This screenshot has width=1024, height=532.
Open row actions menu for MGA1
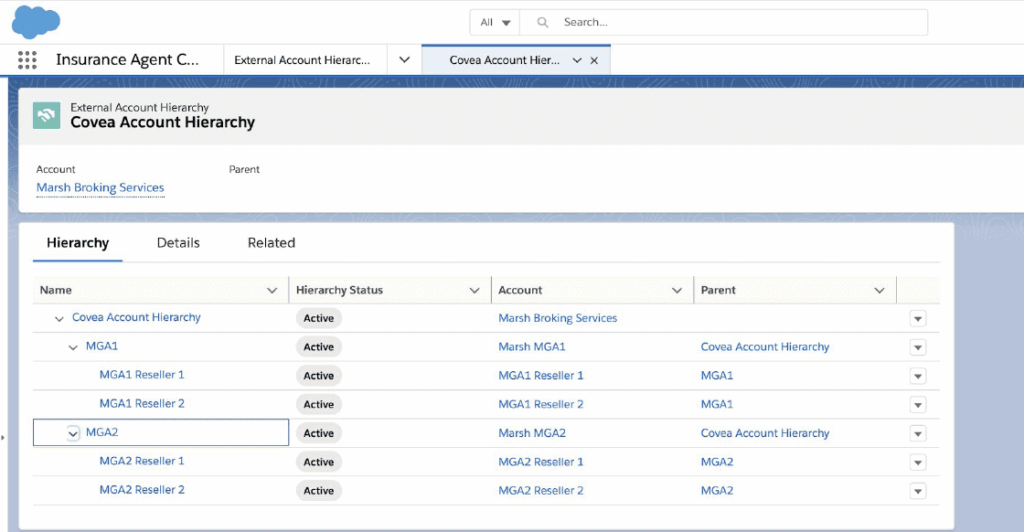pos(918,347)
